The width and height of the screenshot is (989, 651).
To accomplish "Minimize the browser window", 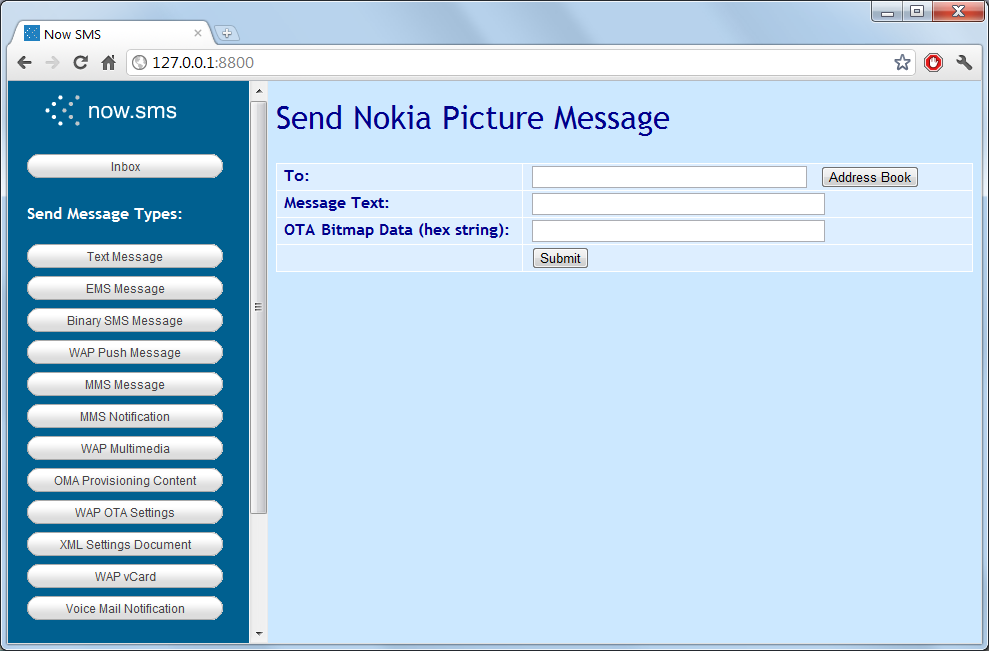I will click(887, 12).
